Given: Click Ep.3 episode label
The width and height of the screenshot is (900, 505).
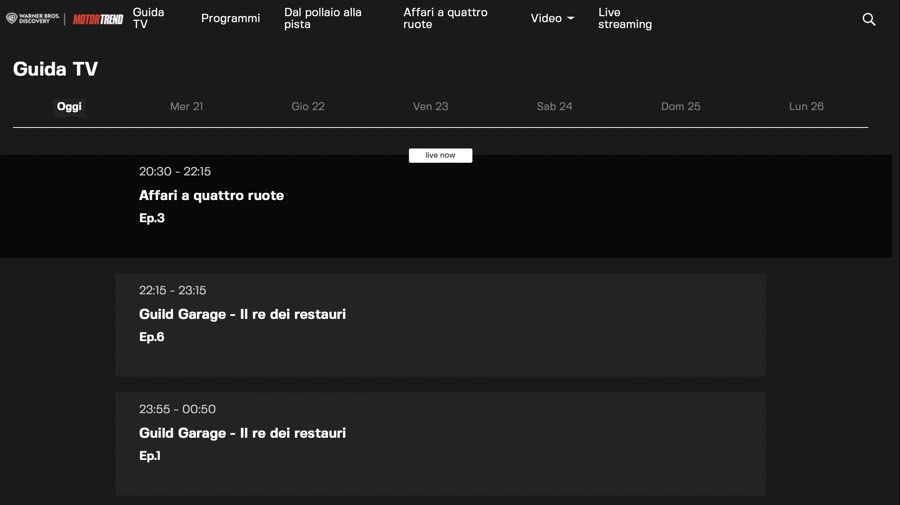Looking at the screenshot, I should coord(152,218).
